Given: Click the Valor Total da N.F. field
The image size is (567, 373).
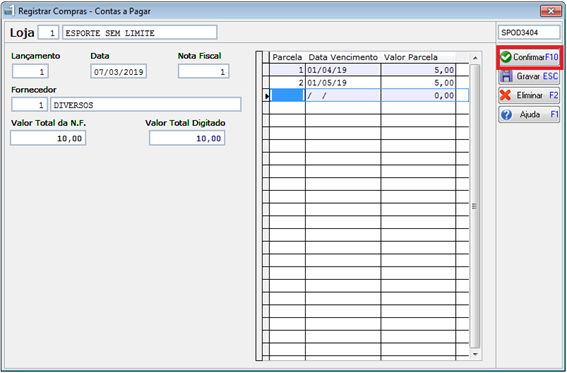Looking at the screenshot, I should (x=48, y=138).
